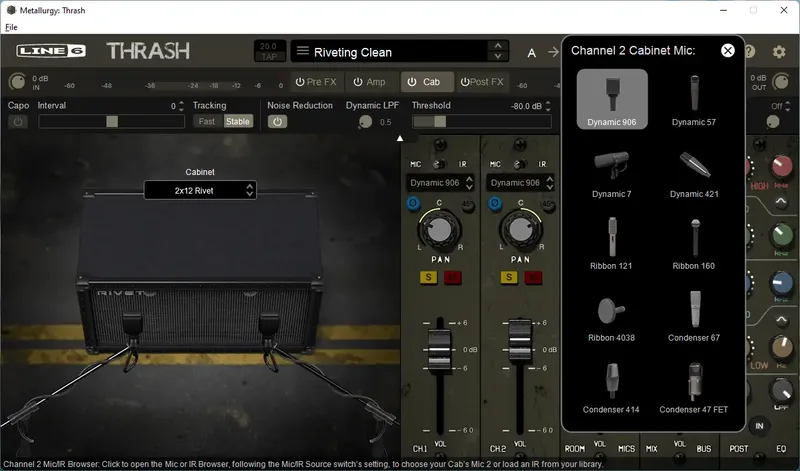Screen dimensions: 800x471
Task: Solo channel 1
Action: coord(428,277)
